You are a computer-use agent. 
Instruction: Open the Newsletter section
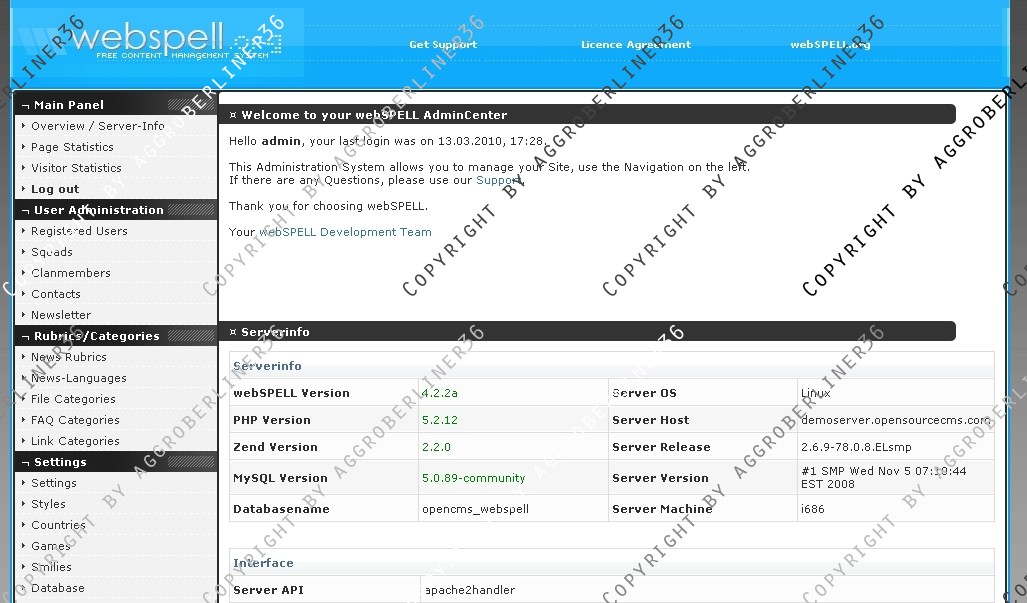(61, 315)
